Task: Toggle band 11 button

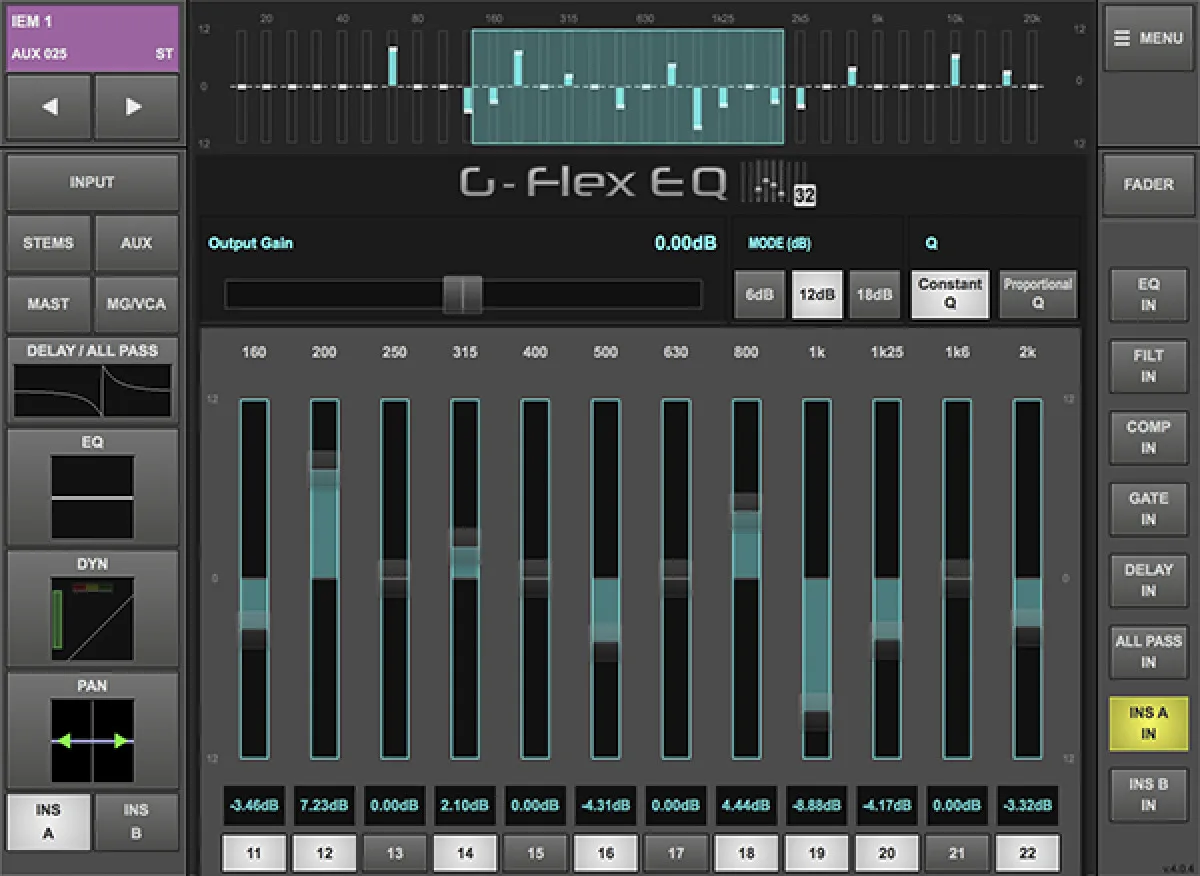Action: pyautogui.click(x=254, y=854)
